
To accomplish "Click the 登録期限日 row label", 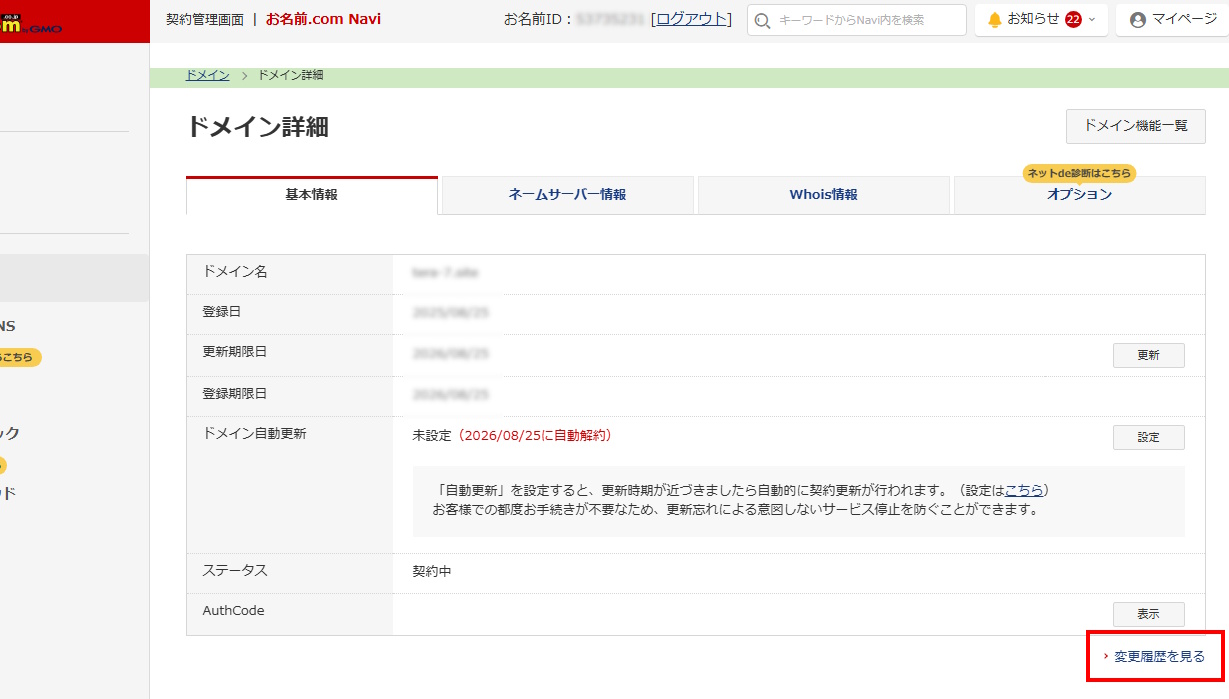I will (x=234, y=394).
